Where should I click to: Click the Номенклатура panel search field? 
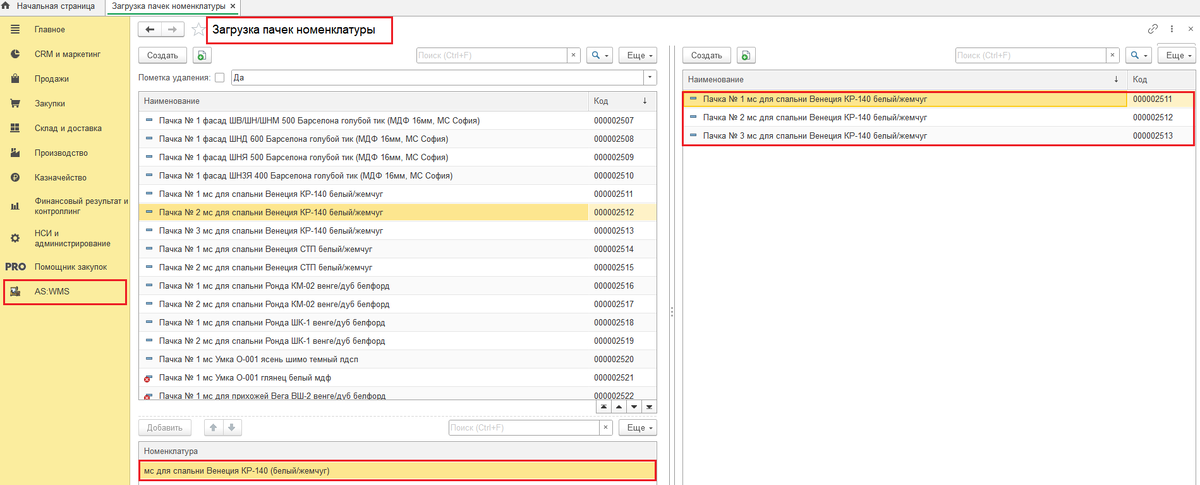point(523,428)
